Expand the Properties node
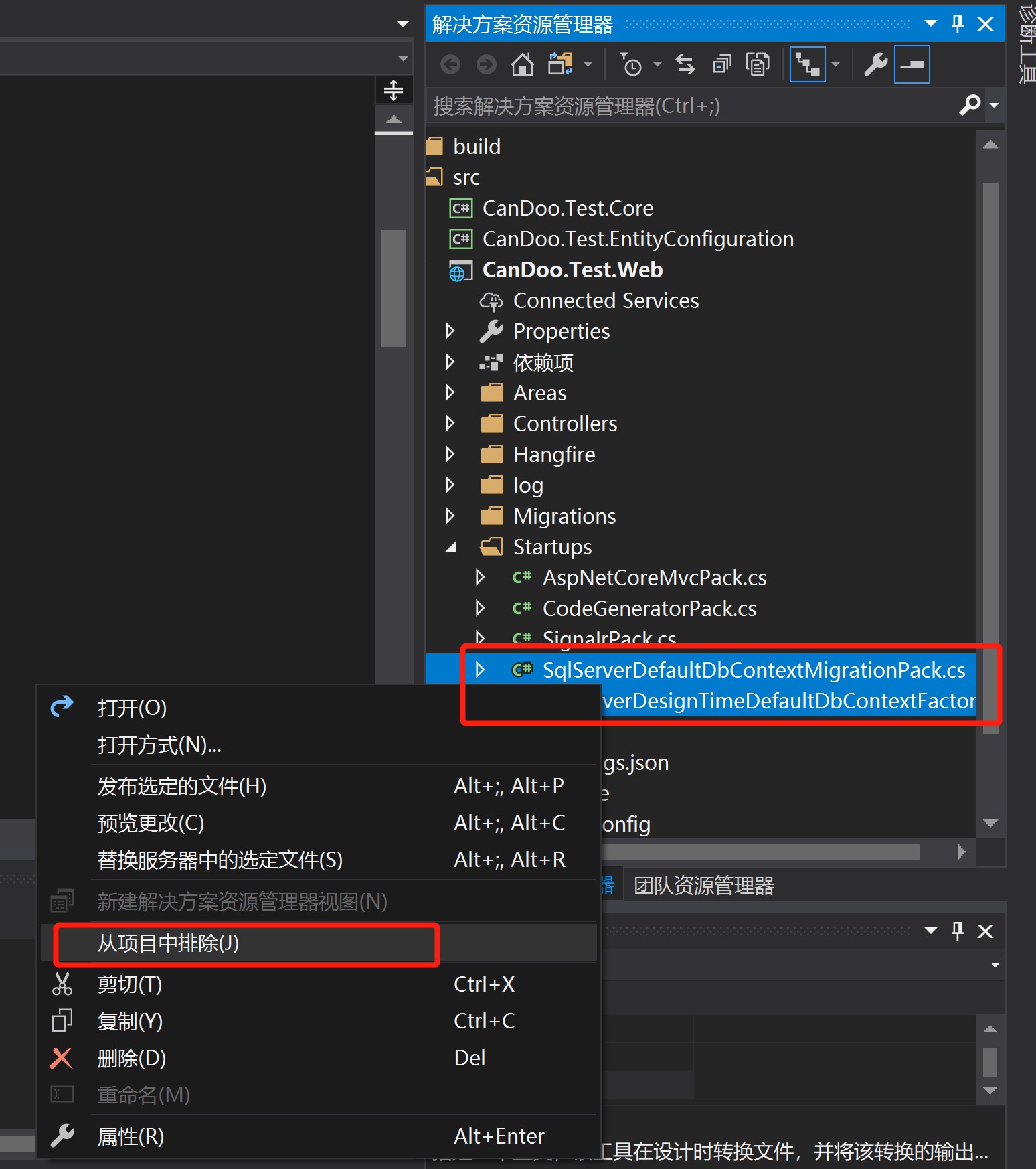The image size is (1036, 1169). 450,331
